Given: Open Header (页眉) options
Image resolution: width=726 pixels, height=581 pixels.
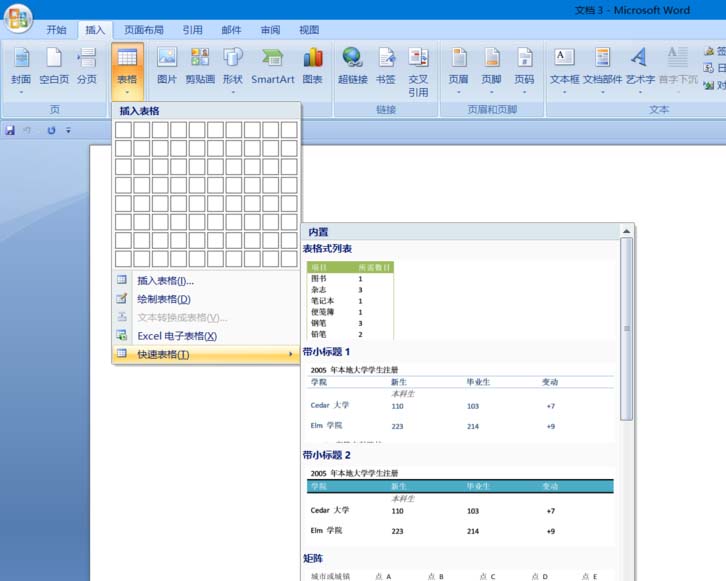Looking at the screenshot, I should click(458, 69).
